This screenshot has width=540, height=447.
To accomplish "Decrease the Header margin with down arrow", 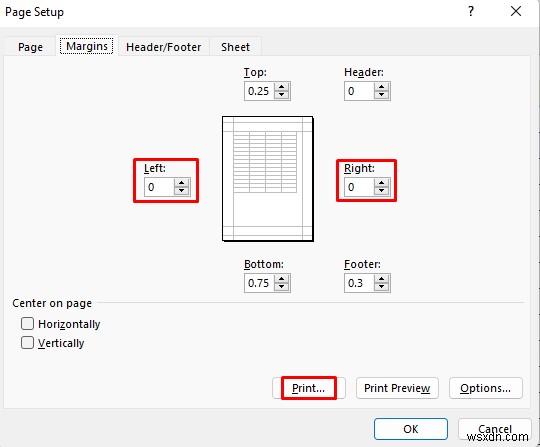I will click(x=381, y=95).
